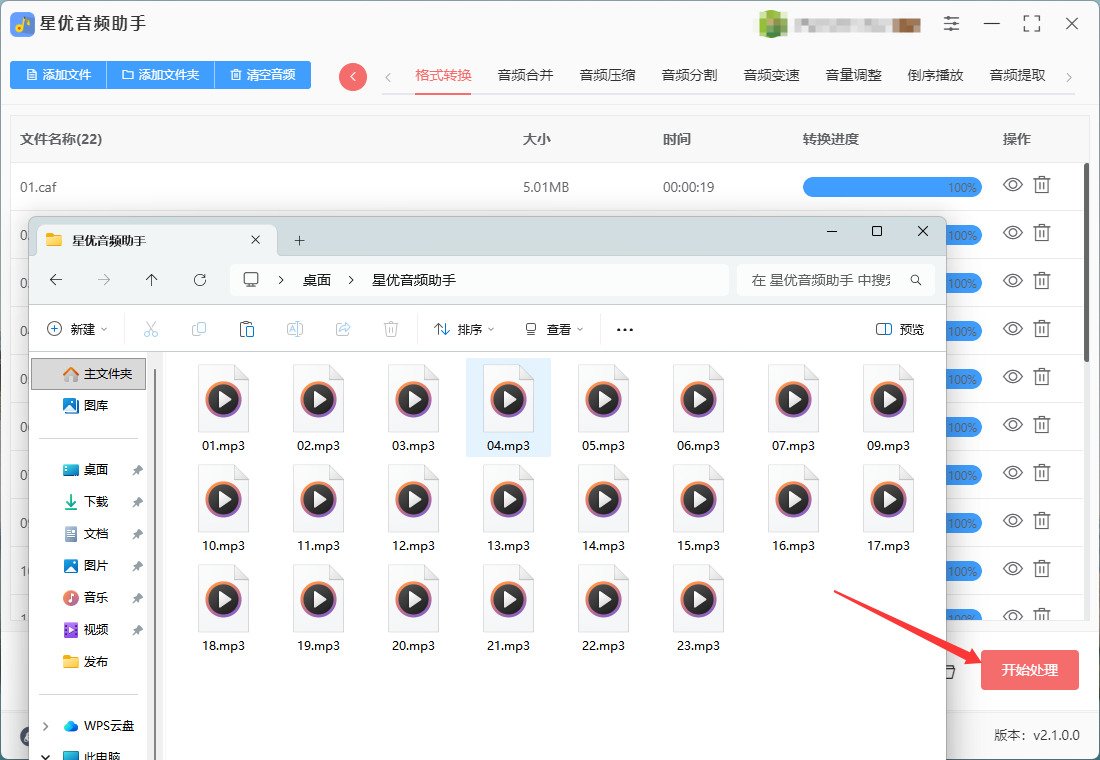Show earlier tabs with the left chevron
The image size is (1100, 760).
pos(388,77)
